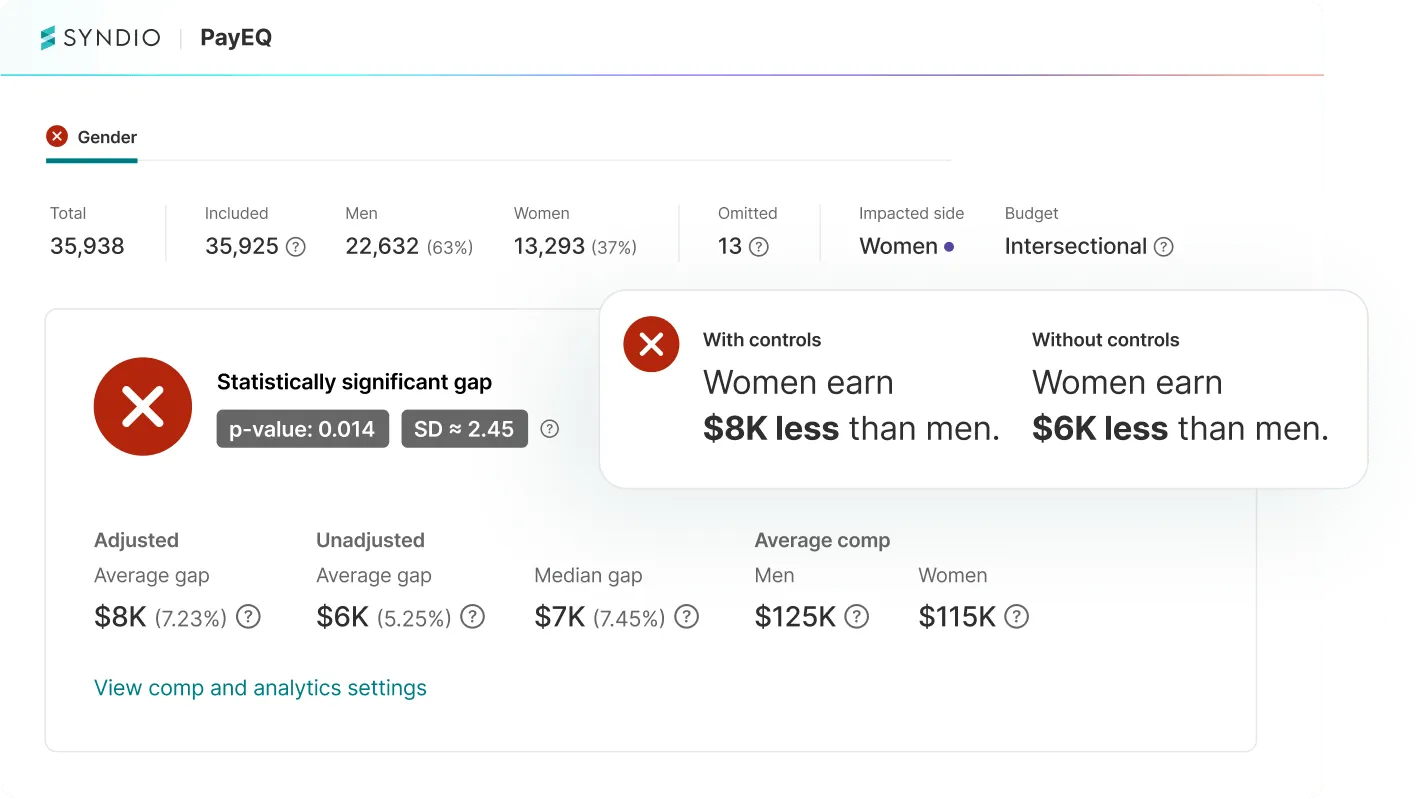Viewport: 1416px width, 799px height.
Task: Click help icon beside Men $125K average comp
Action: point(857,617)
